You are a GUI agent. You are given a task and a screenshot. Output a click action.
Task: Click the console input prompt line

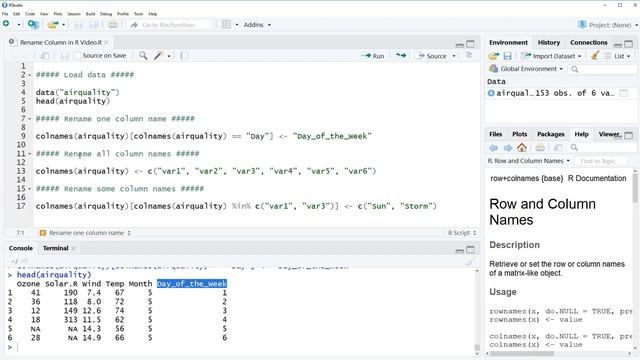[x=241, y=347]
